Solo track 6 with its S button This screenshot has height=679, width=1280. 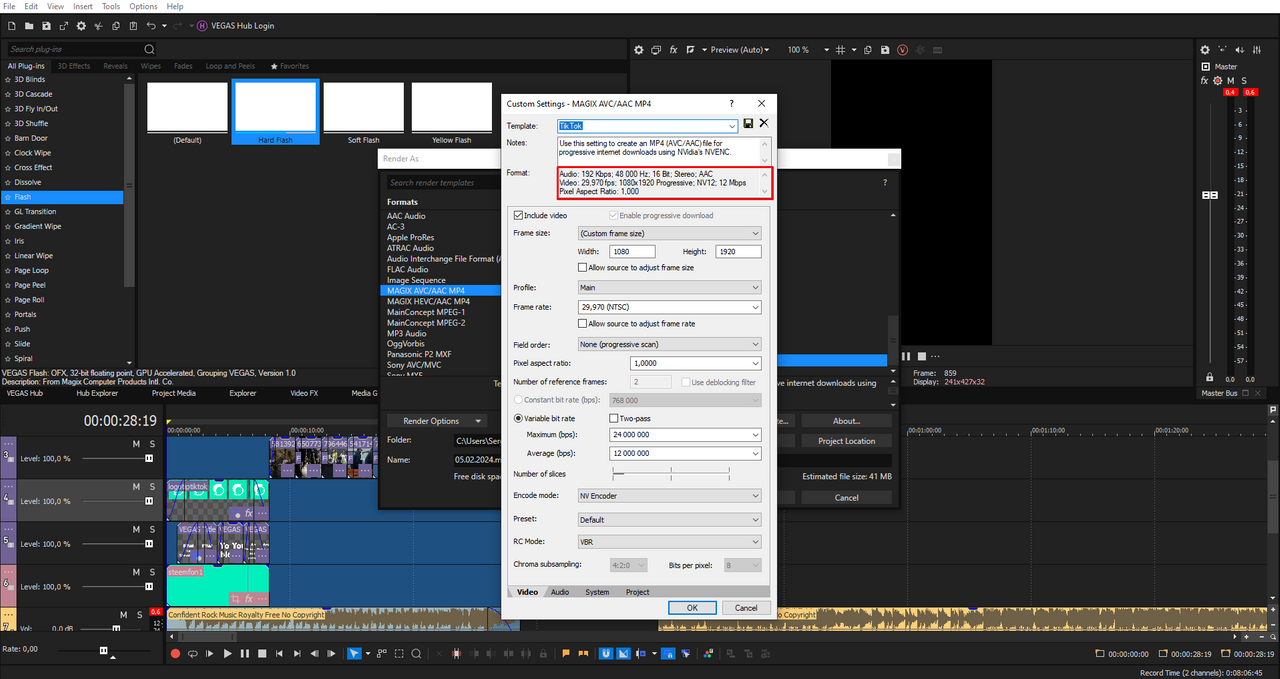(x=153, y=572)
